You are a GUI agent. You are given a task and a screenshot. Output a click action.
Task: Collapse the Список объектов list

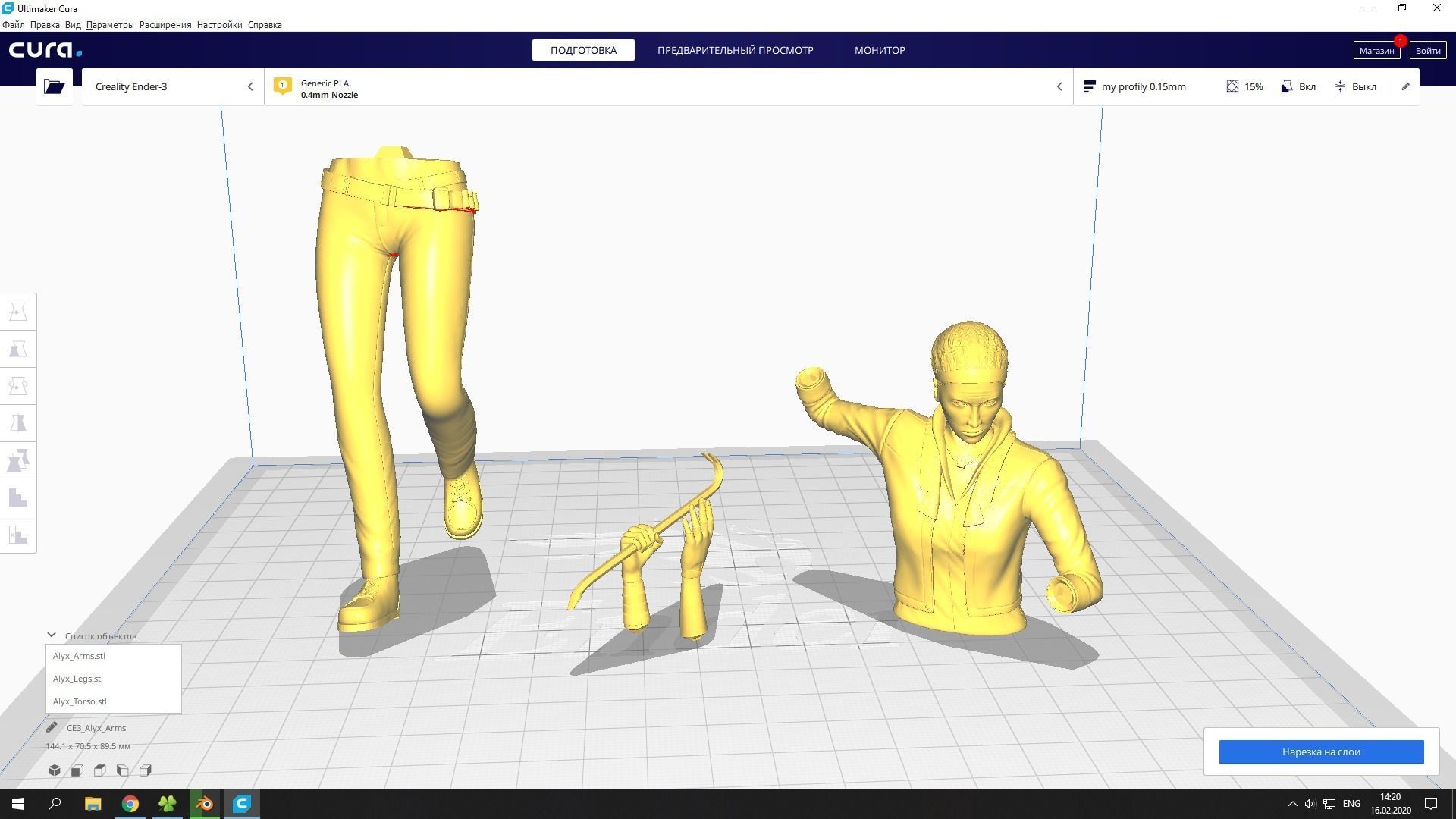tap(52, 635)
